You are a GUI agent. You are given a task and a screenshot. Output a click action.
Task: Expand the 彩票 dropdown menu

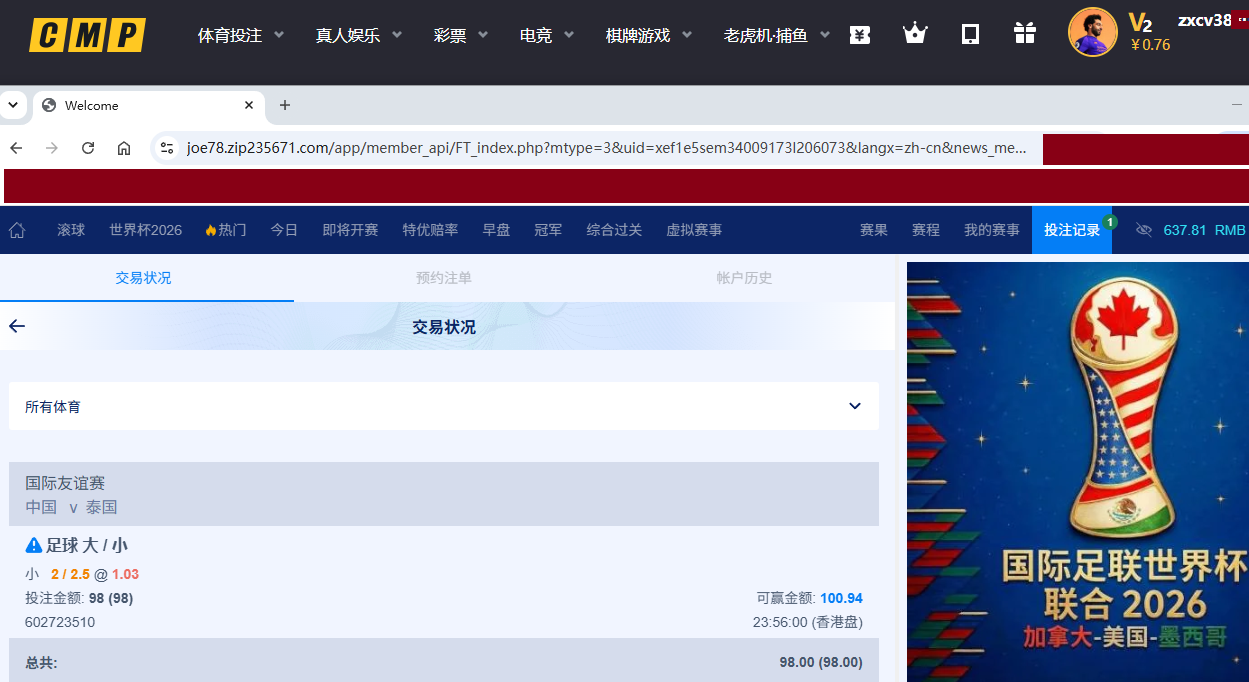click(x=461, y=35)
